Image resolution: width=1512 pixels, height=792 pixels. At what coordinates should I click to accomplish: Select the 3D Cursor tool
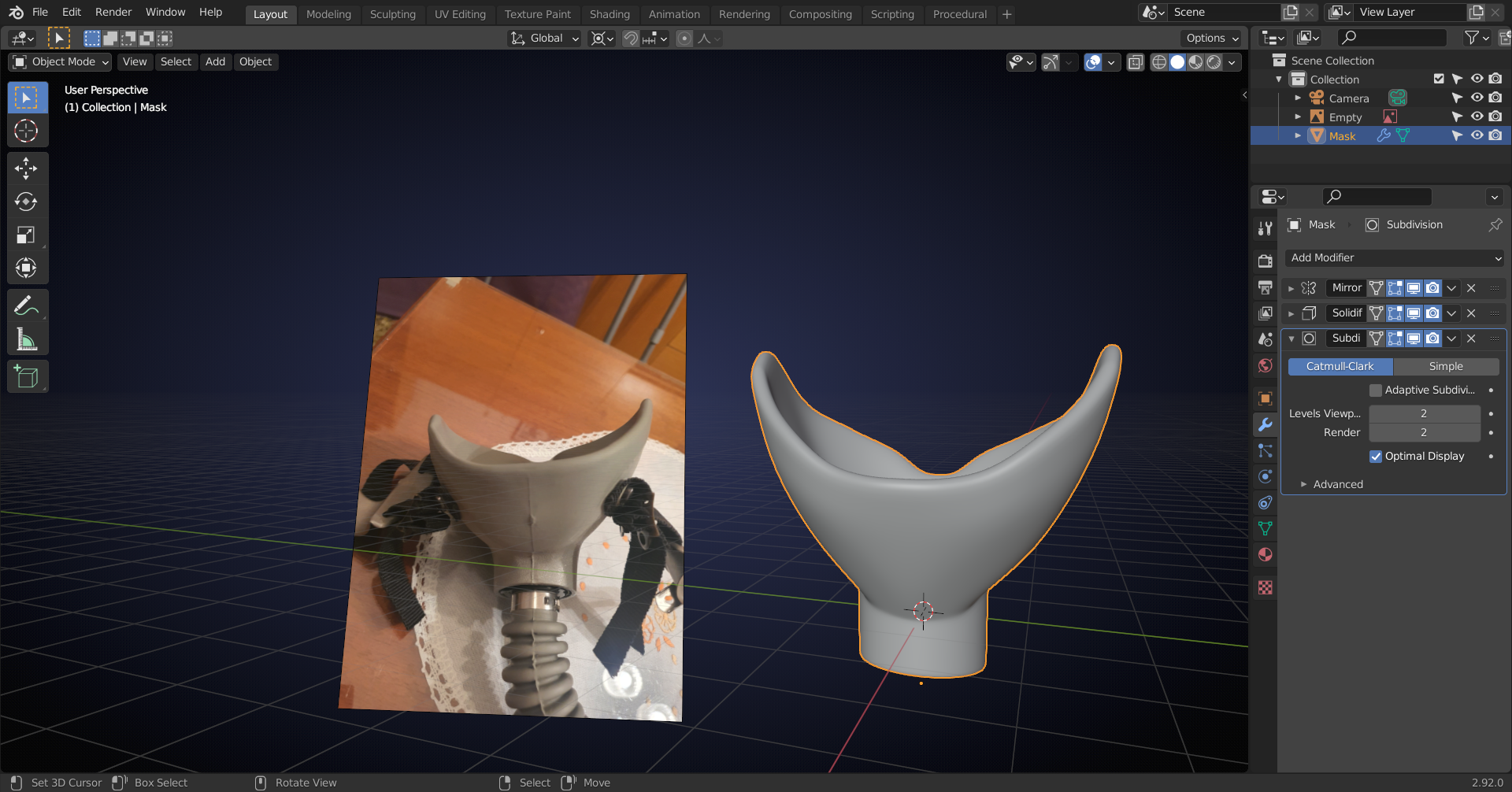click(x=26, y=131)
